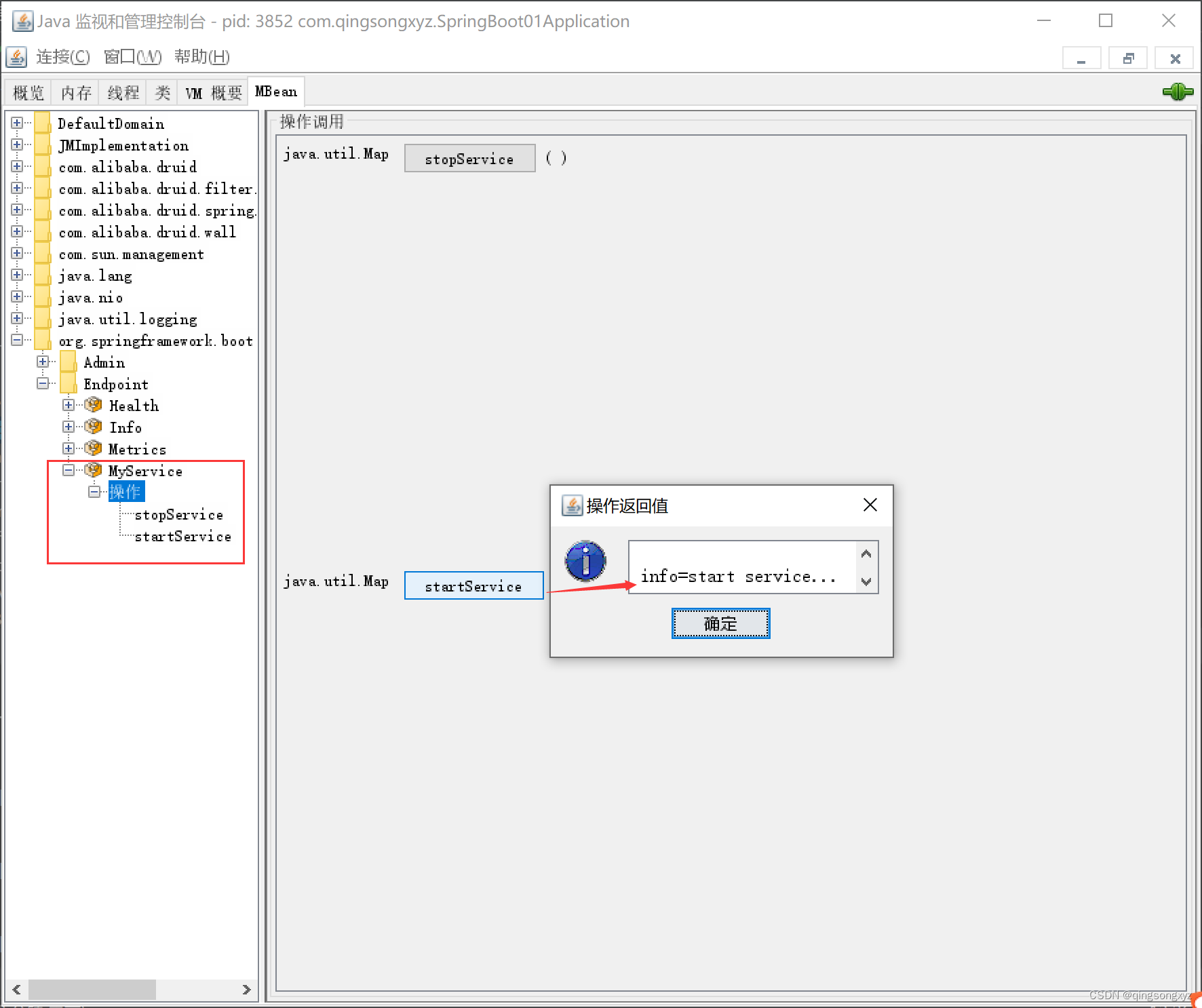Switch to the VM 概要 tab

[213, 92]
